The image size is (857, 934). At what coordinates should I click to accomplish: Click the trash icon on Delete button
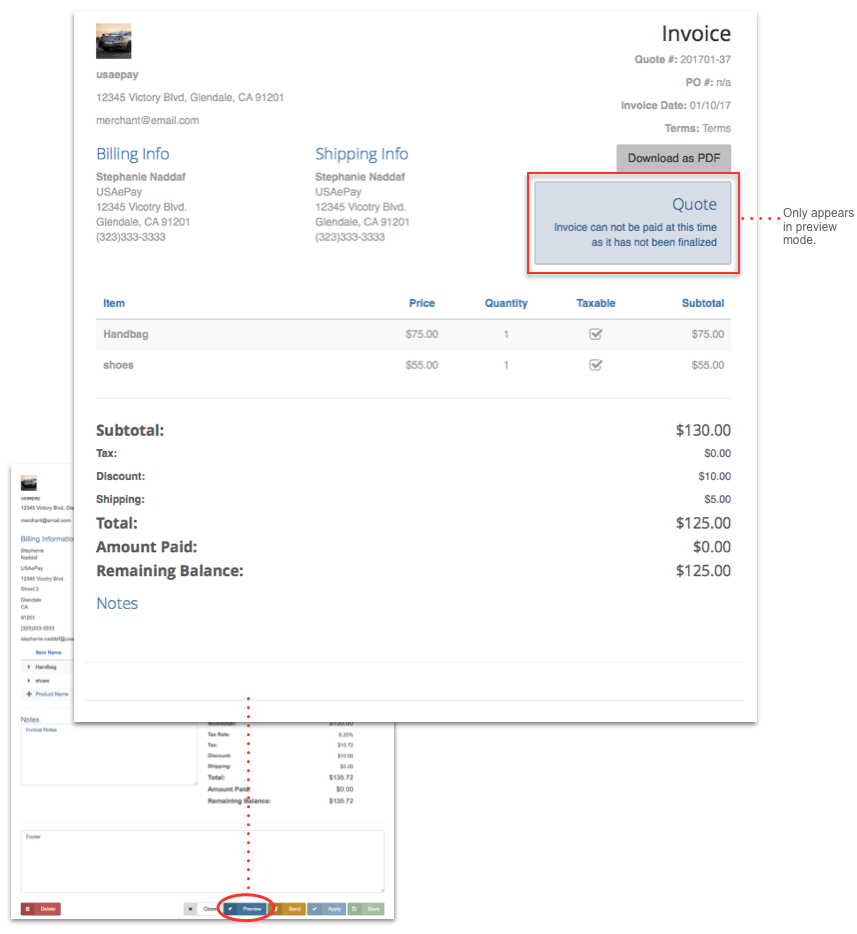[28, 909]
